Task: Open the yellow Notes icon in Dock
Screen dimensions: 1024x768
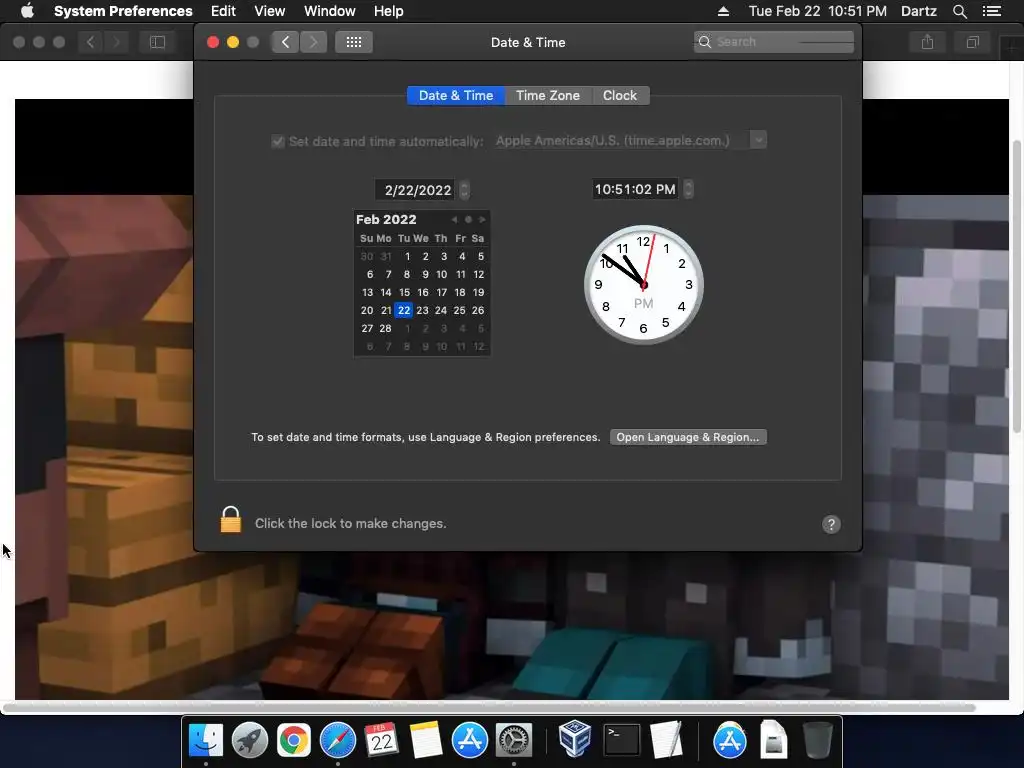Action: (426, 741)
